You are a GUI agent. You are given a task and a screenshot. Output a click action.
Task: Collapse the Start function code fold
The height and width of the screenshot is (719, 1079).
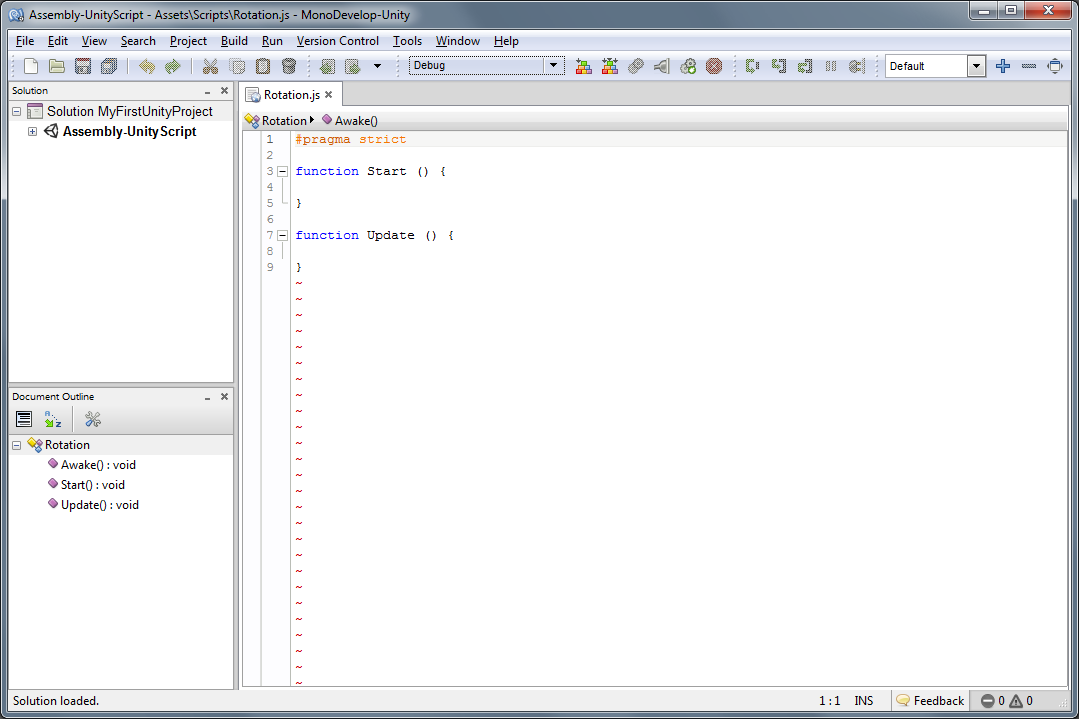[282, 171]
